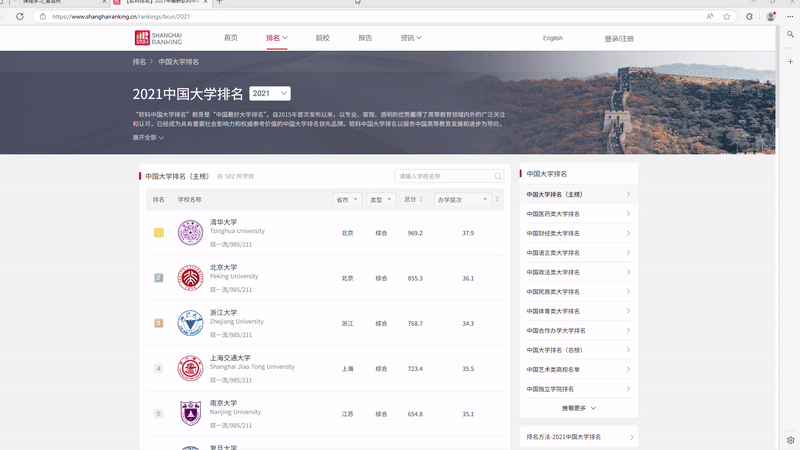Open the 排名 navigation dropdown
Viewport: 800px width, 450px height.
[277, 38]
